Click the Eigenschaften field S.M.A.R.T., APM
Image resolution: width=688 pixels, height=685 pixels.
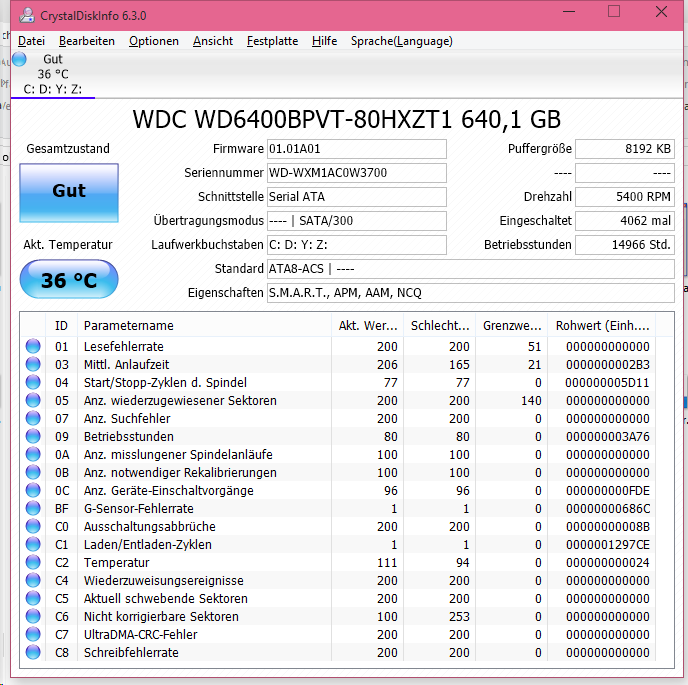point(471,293)
